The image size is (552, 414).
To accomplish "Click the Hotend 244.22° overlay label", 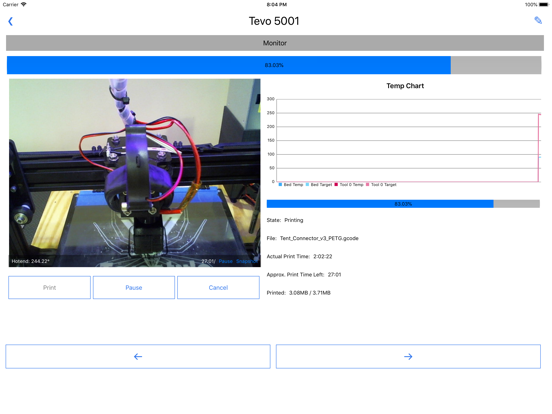I will [x=30, y=261].
